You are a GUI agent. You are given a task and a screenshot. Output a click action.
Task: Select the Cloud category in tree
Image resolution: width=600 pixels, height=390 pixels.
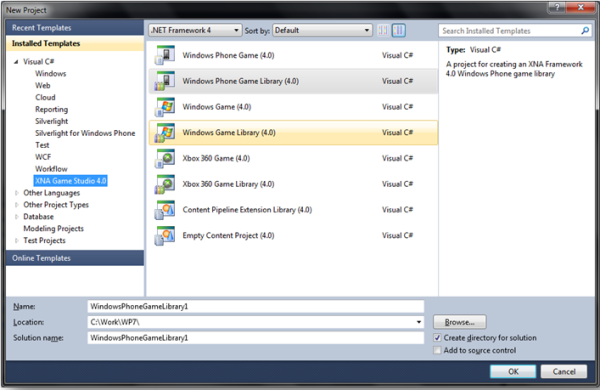point(45,97)
